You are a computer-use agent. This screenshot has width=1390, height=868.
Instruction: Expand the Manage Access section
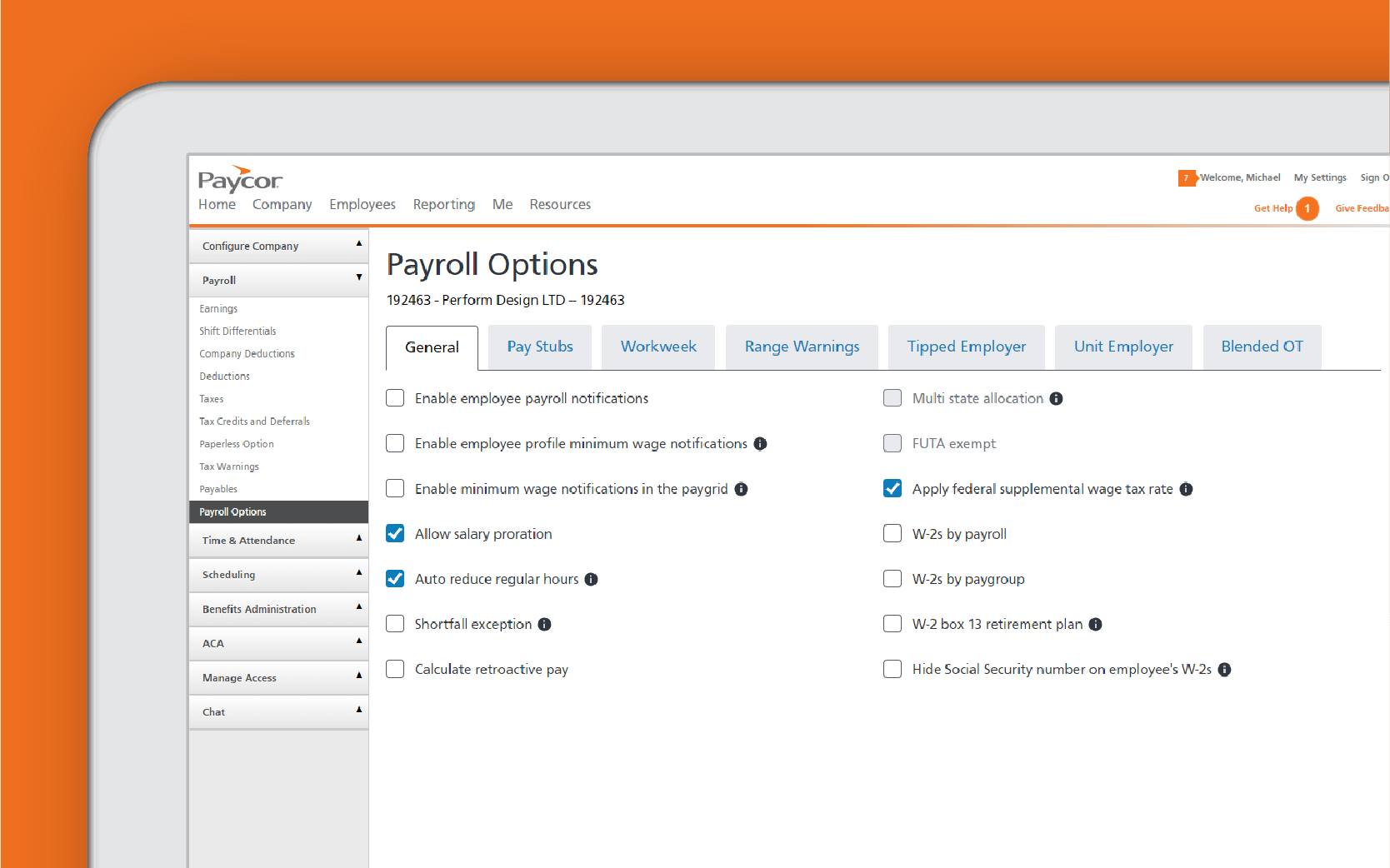278,677
